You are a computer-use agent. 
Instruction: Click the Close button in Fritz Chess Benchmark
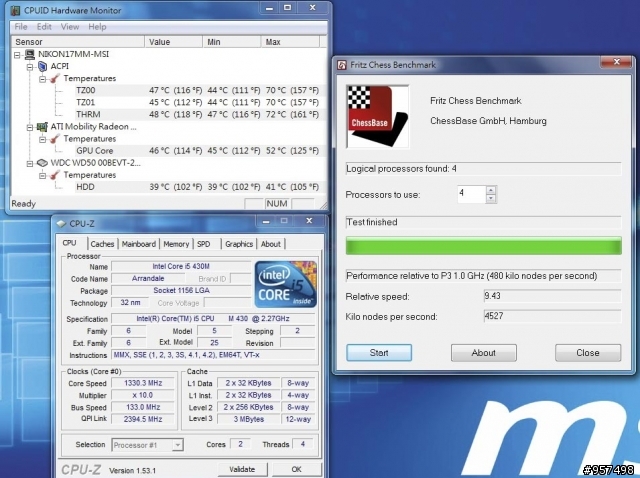coord(588,353)
